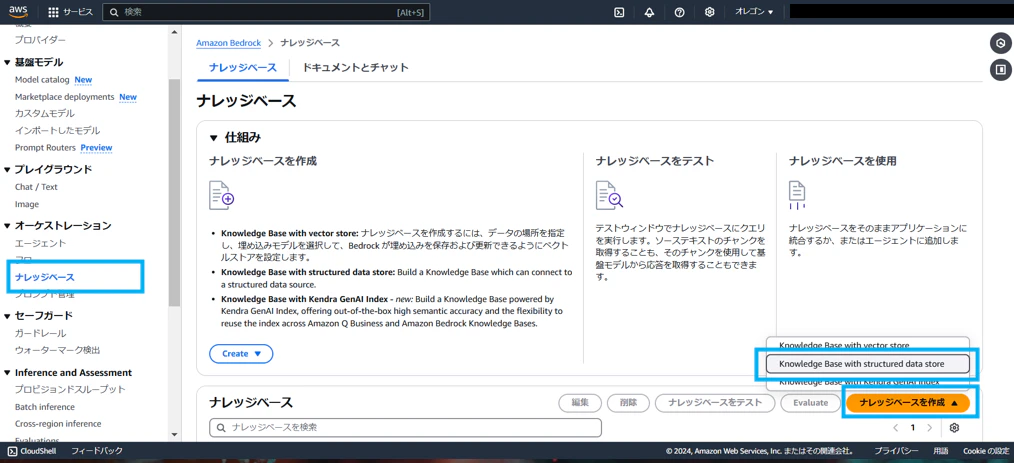Screen dimensions: 1014x463
Task: Click the Evaluate button
Action: click(810, 402)
